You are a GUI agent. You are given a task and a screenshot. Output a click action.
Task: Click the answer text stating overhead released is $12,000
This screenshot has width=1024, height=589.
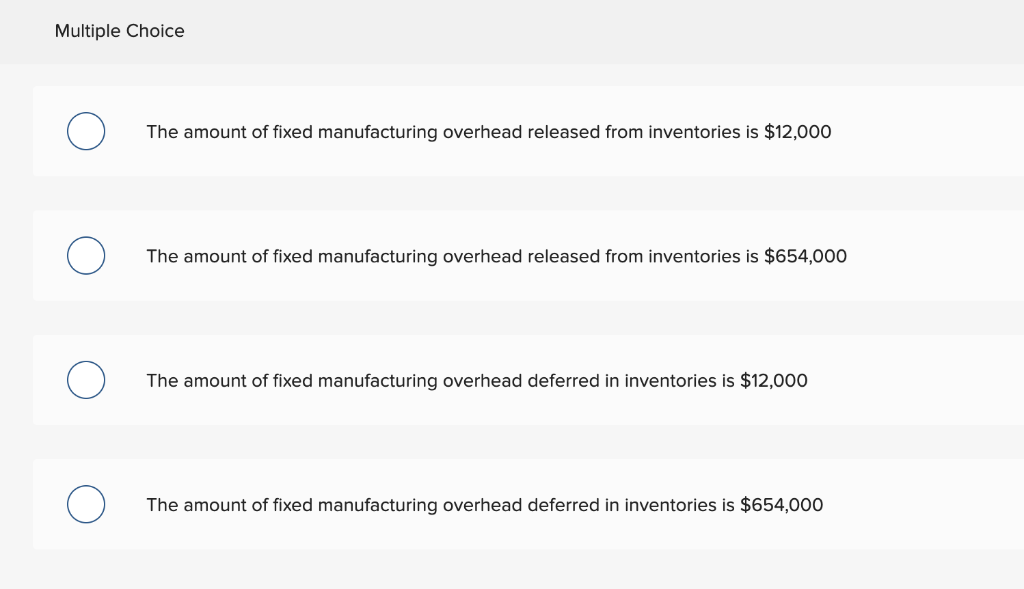(488, 131)
